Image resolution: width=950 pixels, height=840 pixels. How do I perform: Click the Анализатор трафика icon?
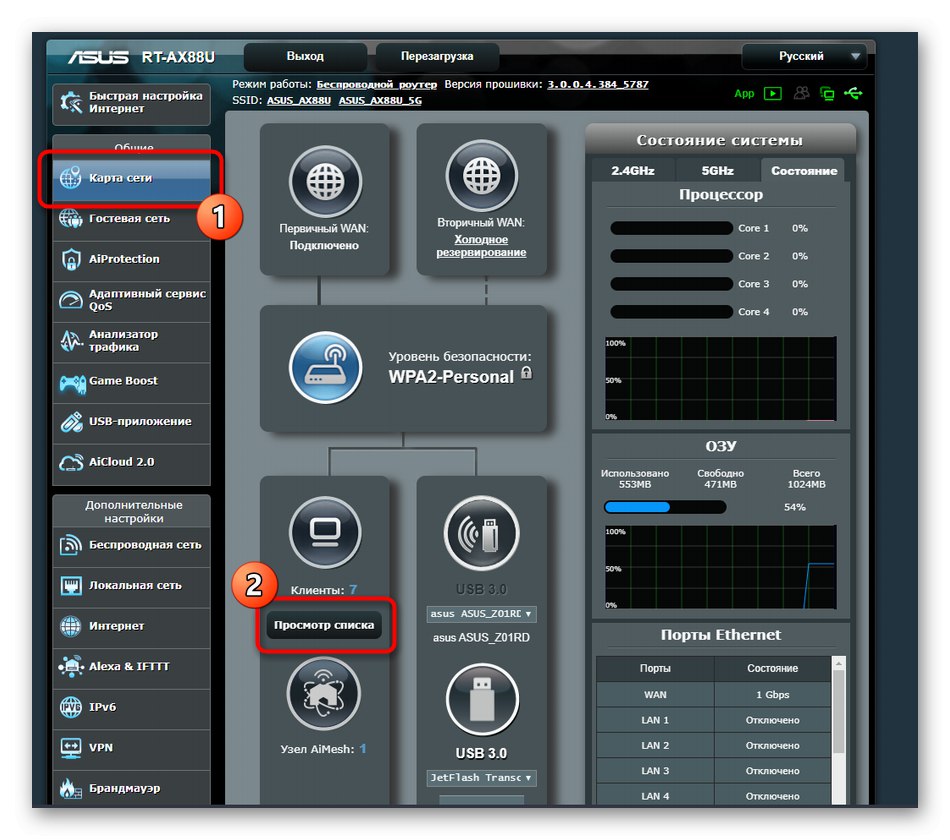(x=71, y=340)
